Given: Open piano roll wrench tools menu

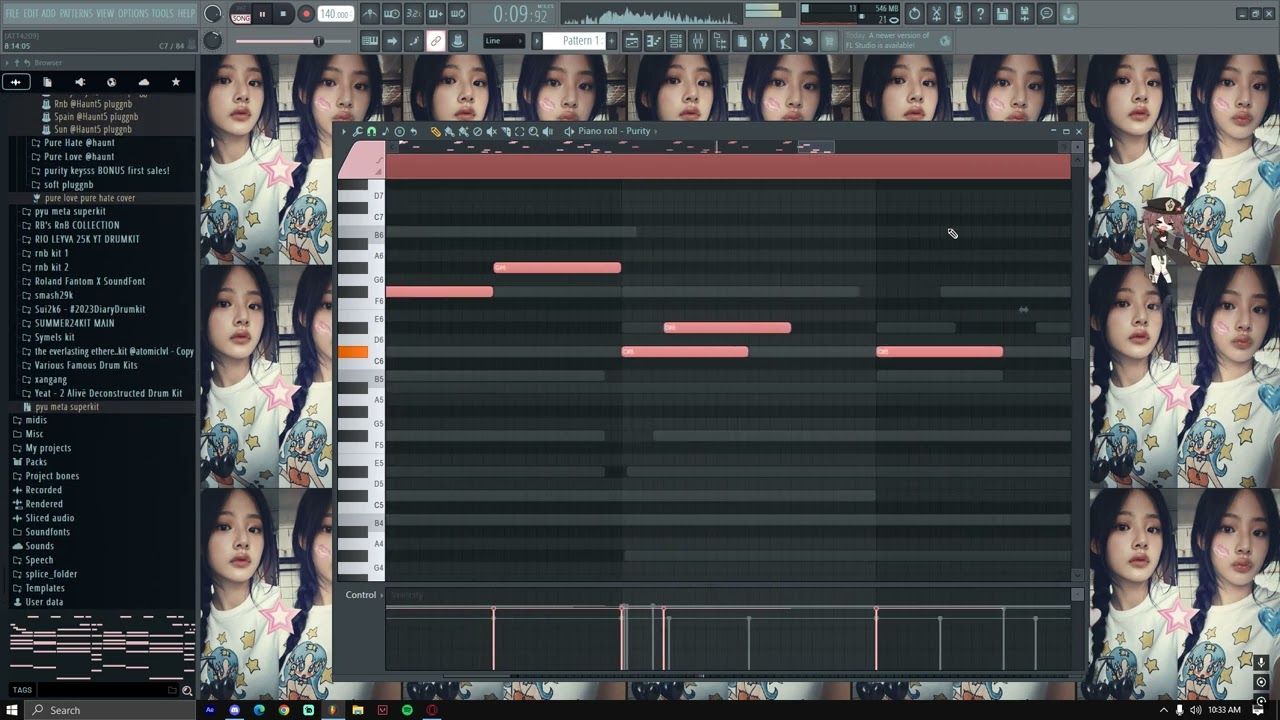Looking at the screenshot, I should (358, 132).
